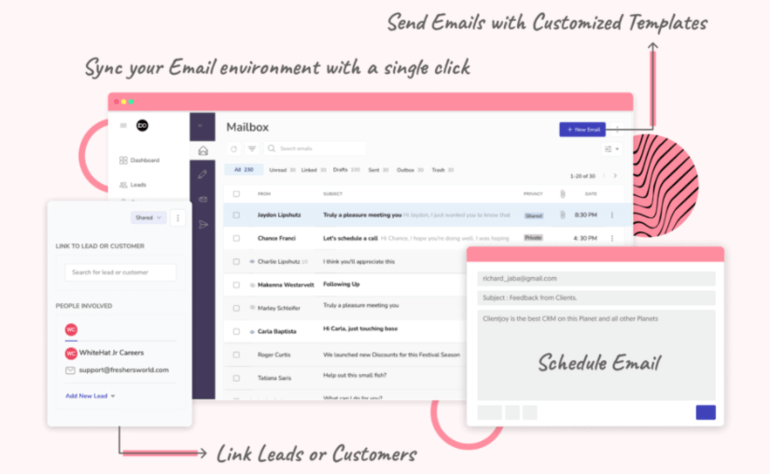Image resolution: width=770 pixels, height=474 pixels.
Task: Open the Festival Season discounts email
Action: point(391,355)
